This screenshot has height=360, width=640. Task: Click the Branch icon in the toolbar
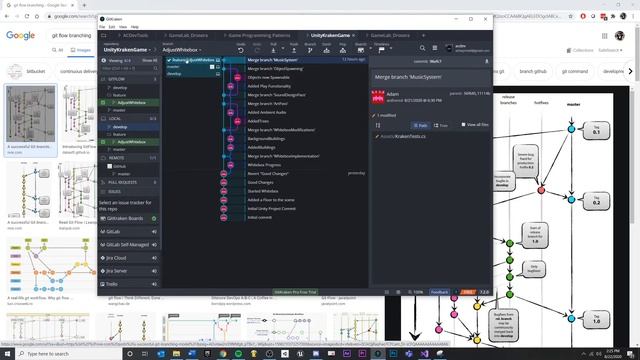310,50
